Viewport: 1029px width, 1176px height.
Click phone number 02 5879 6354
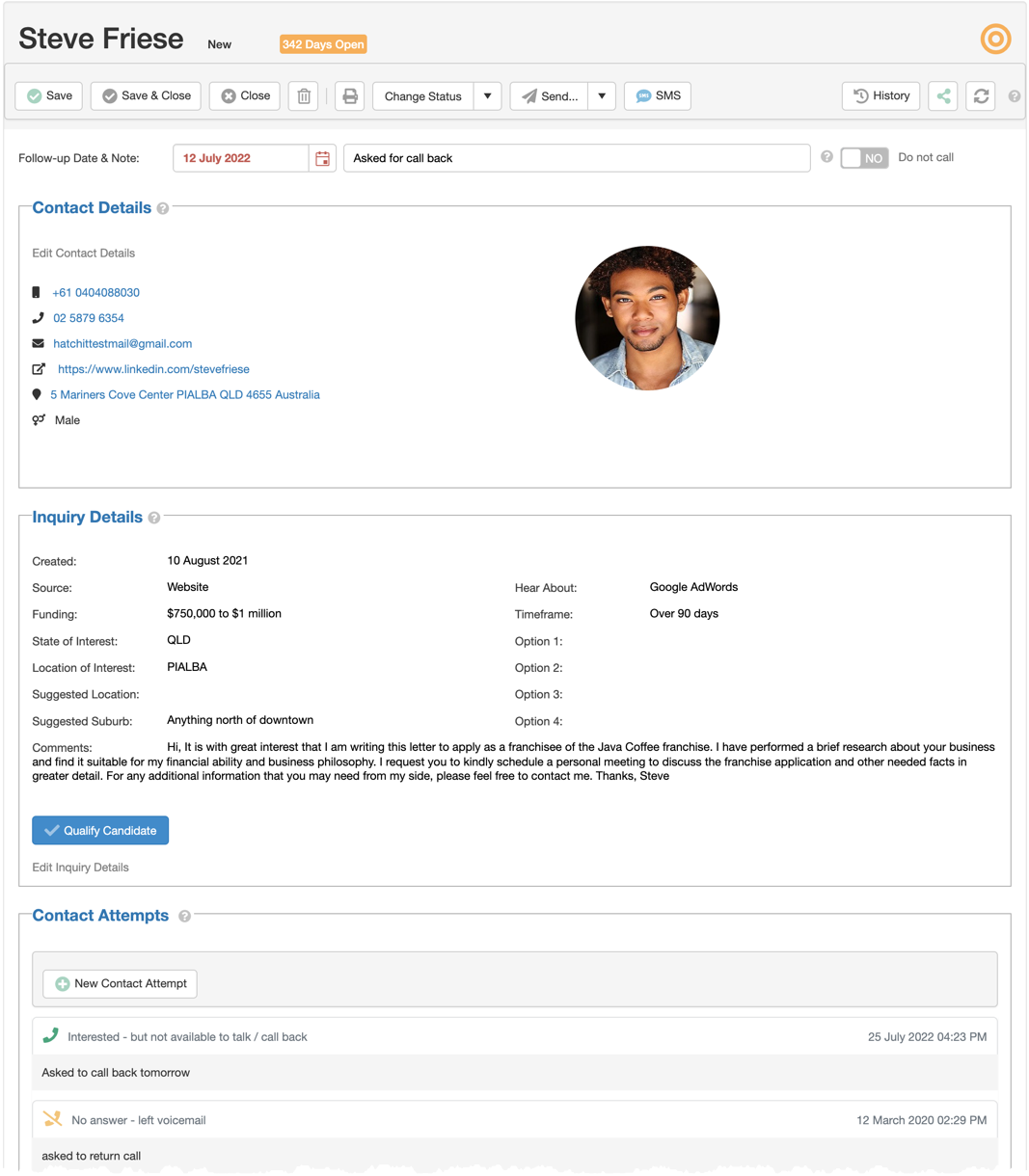(89, 318)
